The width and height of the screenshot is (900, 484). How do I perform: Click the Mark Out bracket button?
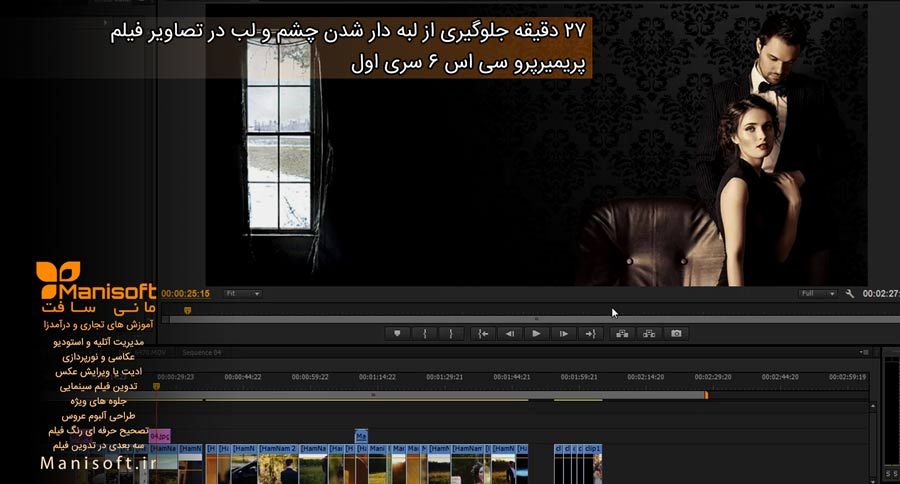click(451, 334)
